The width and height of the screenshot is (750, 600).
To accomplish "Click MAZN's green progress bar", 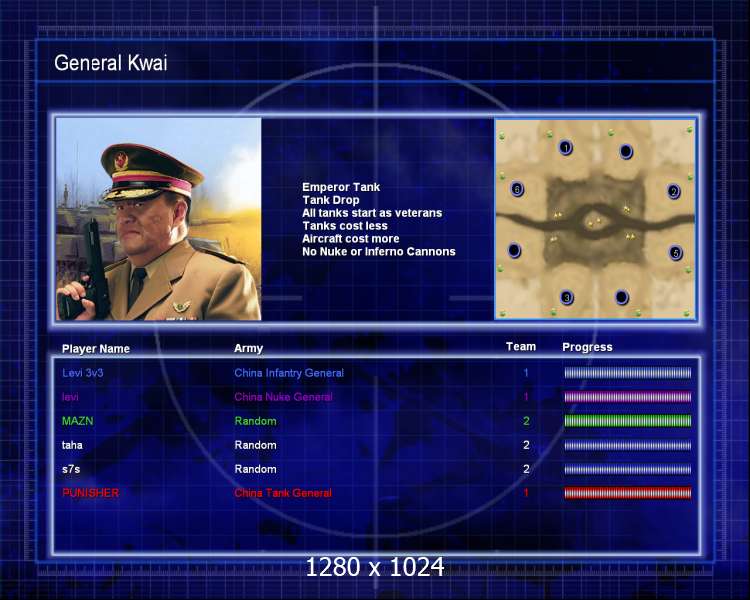I will click(628, 421).
